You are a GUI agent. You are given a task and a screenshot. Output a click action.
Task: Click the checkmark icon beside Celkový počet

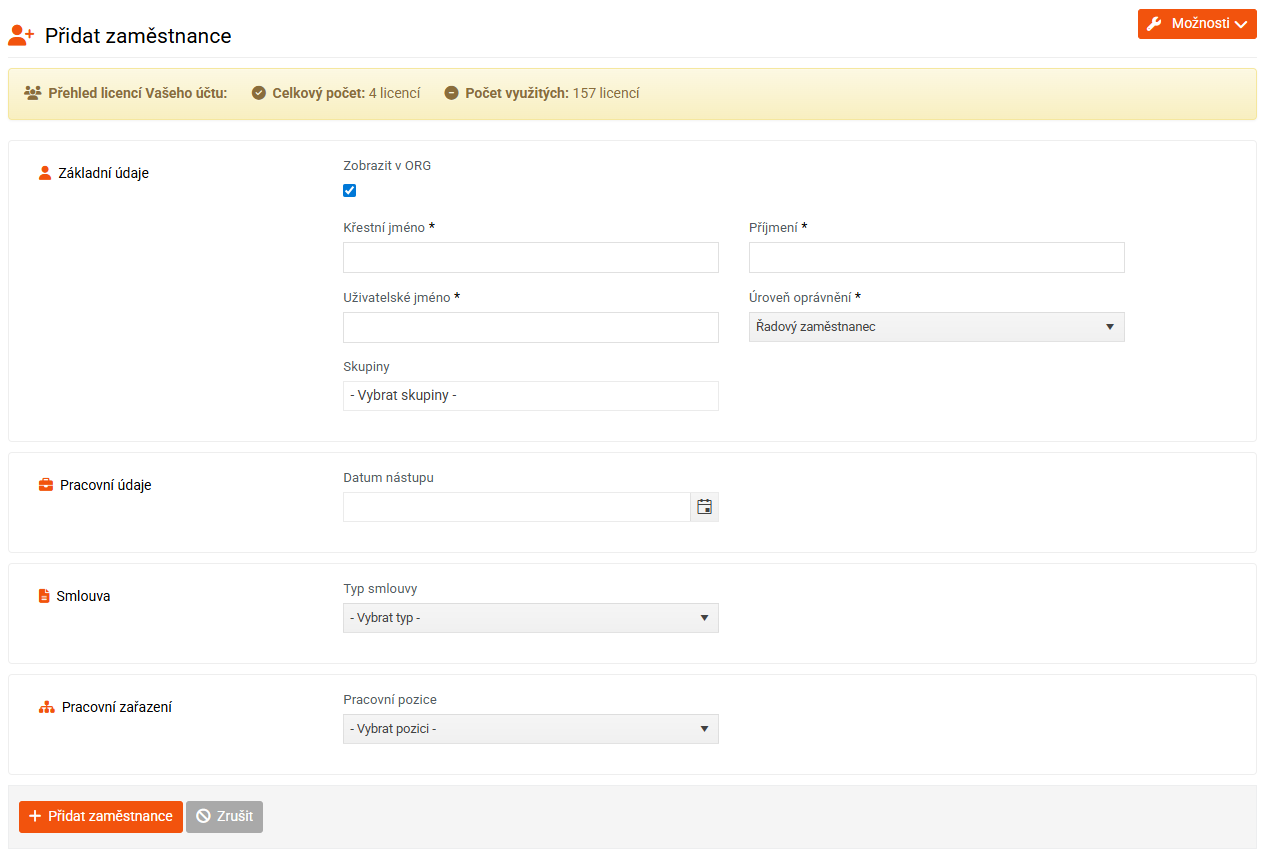(258, 93)
